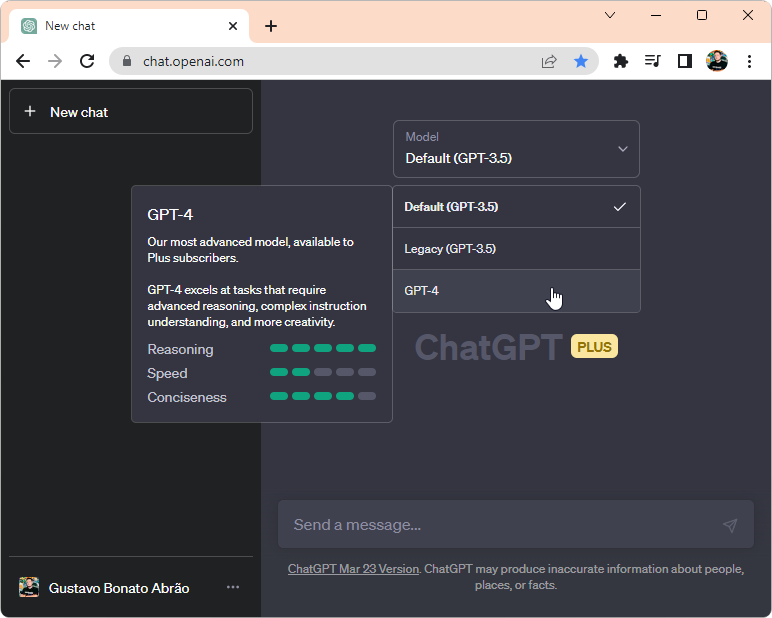Click the ChatGPT heading text
Screen dimensions: 772x618
click(489, 347)
